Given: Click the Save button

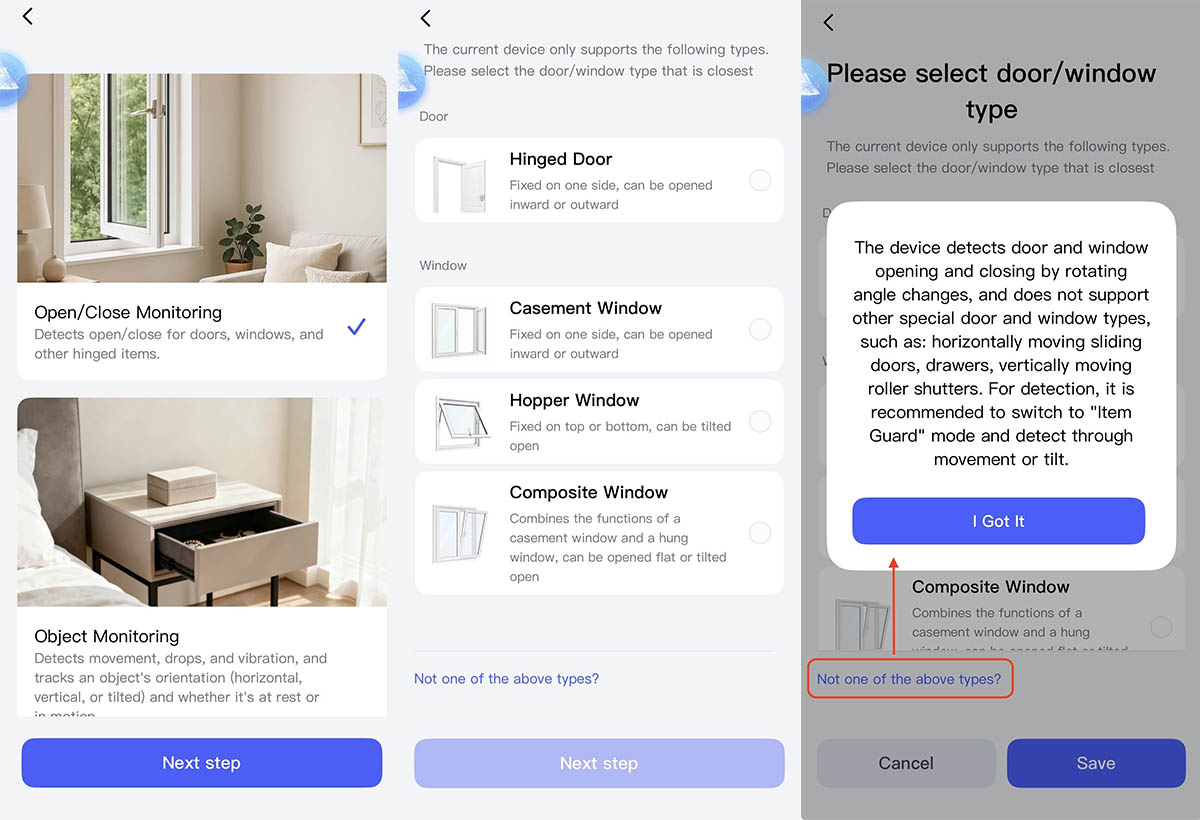Looking at the screenshot, I should click(x=1096, y=763).
